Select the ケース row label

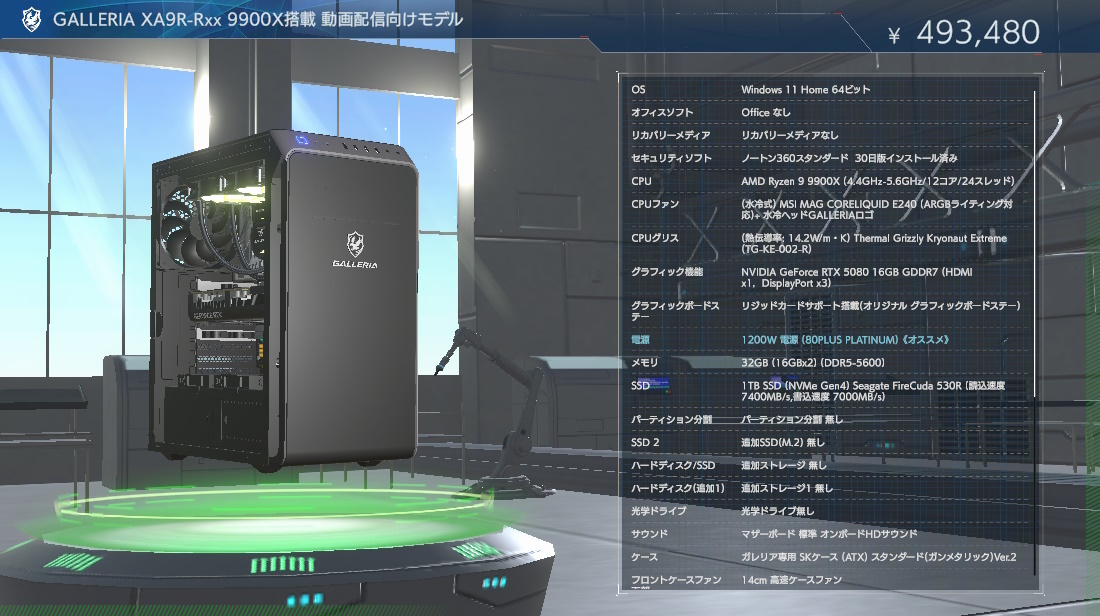point(644,557)
